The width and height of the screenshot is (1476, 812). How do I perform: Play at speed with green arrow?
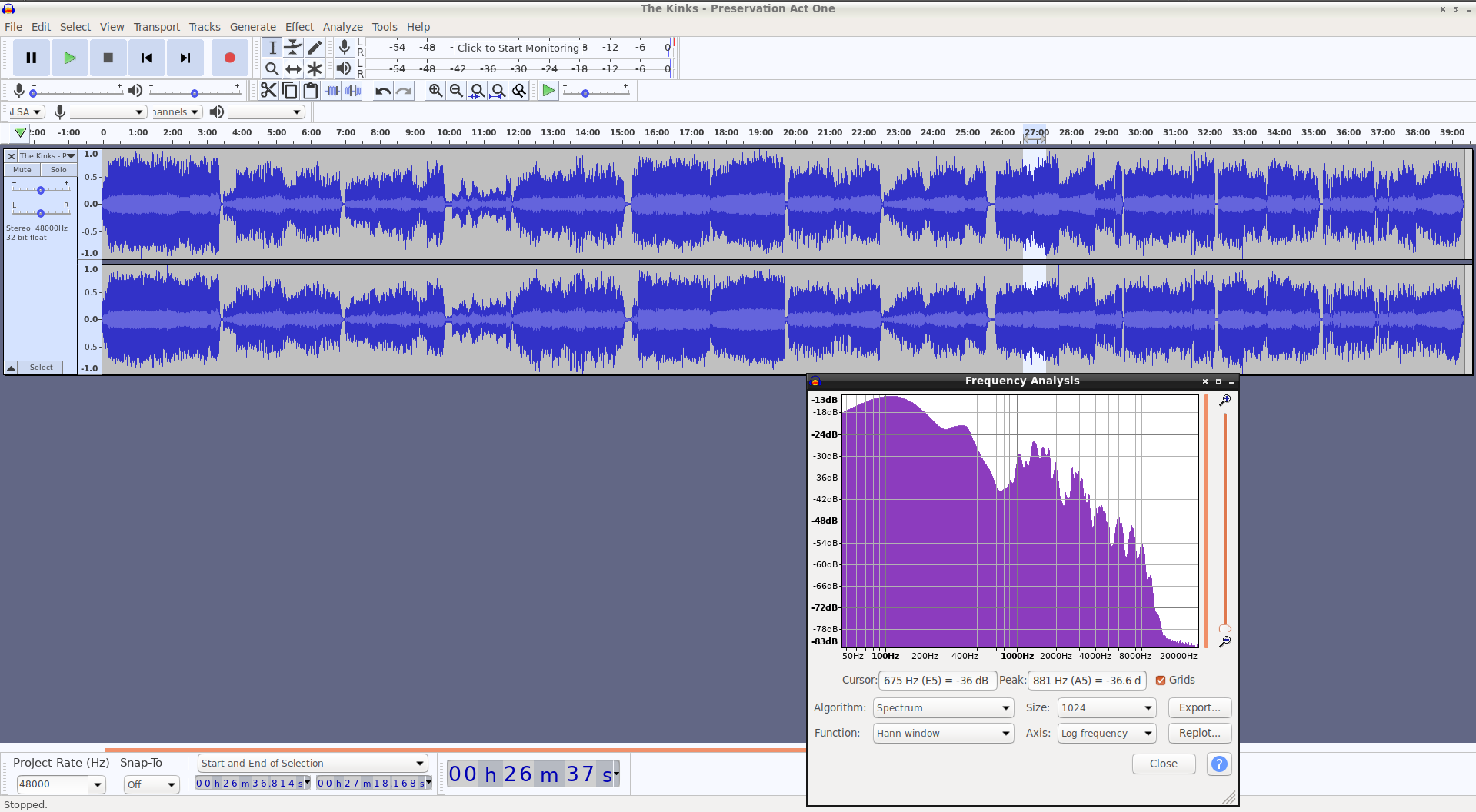click(548, 91)
